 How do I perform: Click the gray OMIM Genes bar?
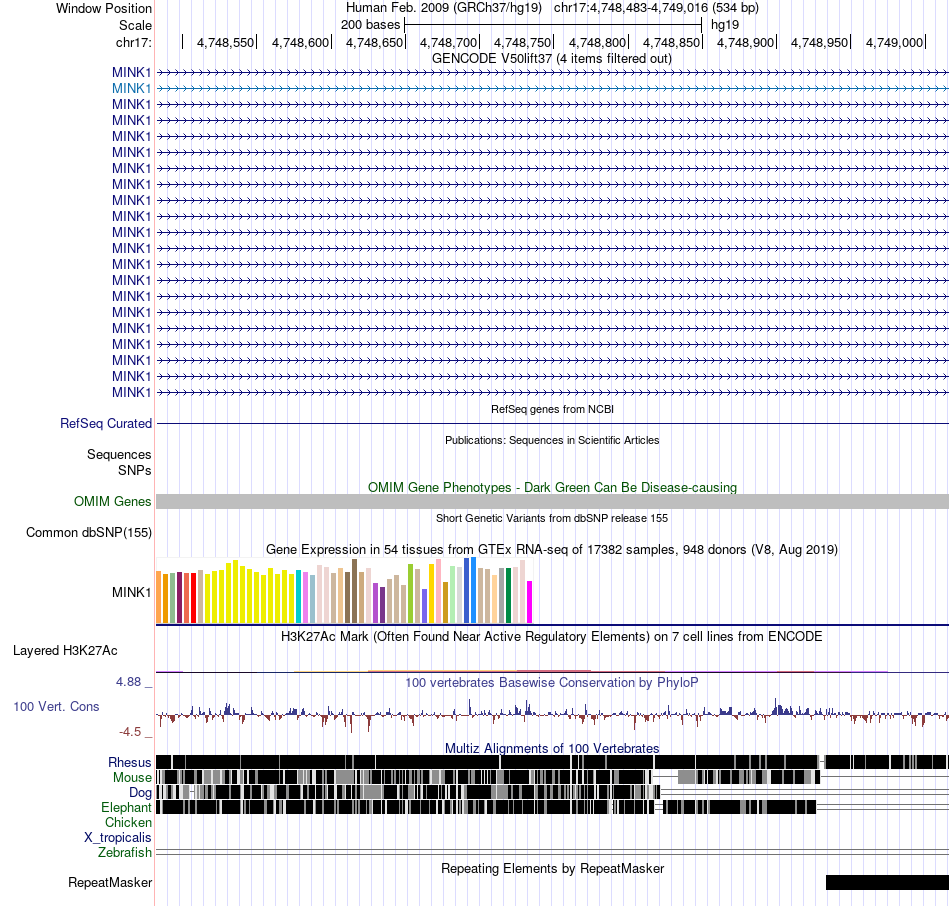coord(552,501)
